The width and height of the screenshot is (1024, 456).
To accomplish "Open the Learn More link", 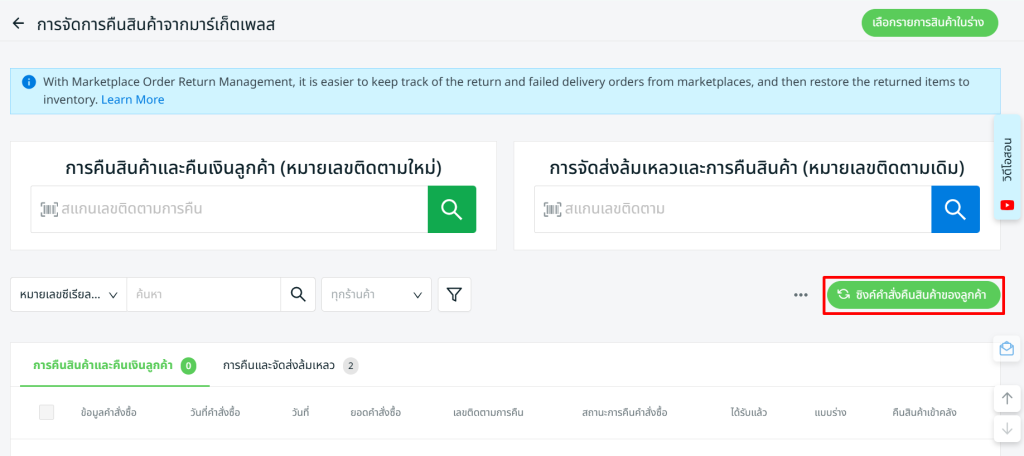I will tap(133, 100).
